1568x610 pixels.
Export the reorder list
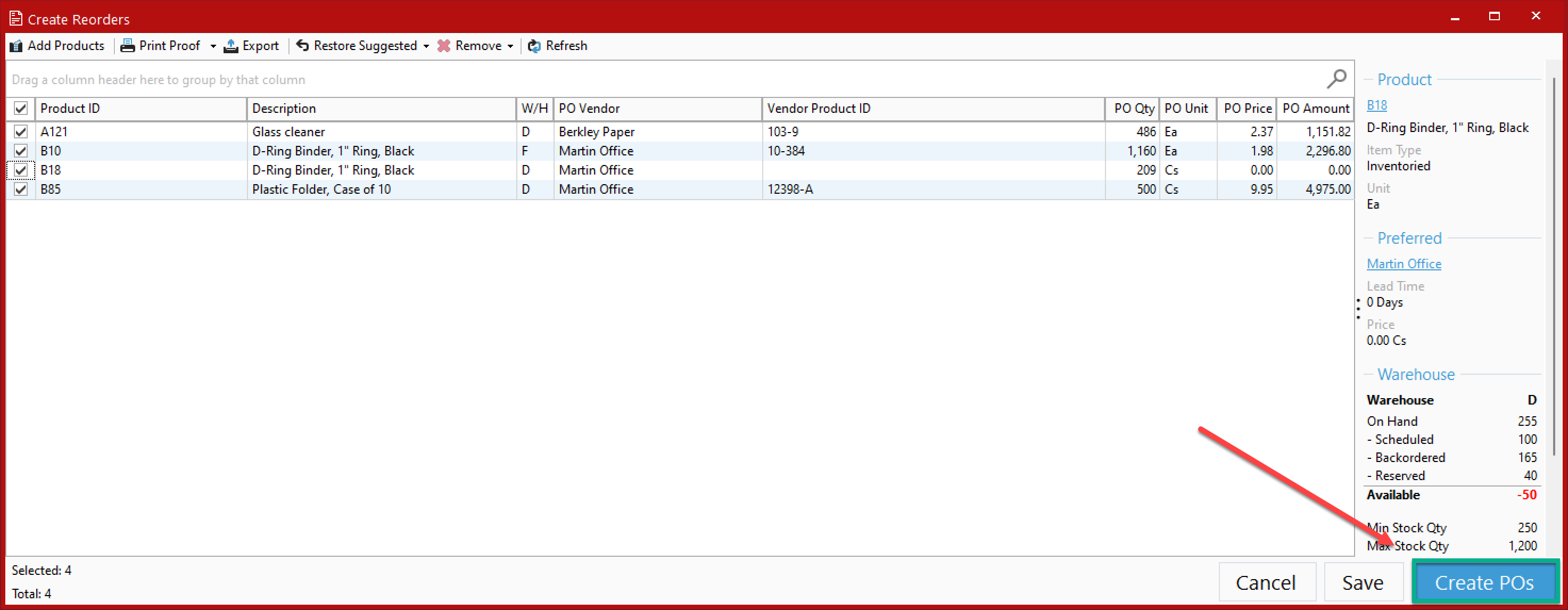tap(251, 46)
